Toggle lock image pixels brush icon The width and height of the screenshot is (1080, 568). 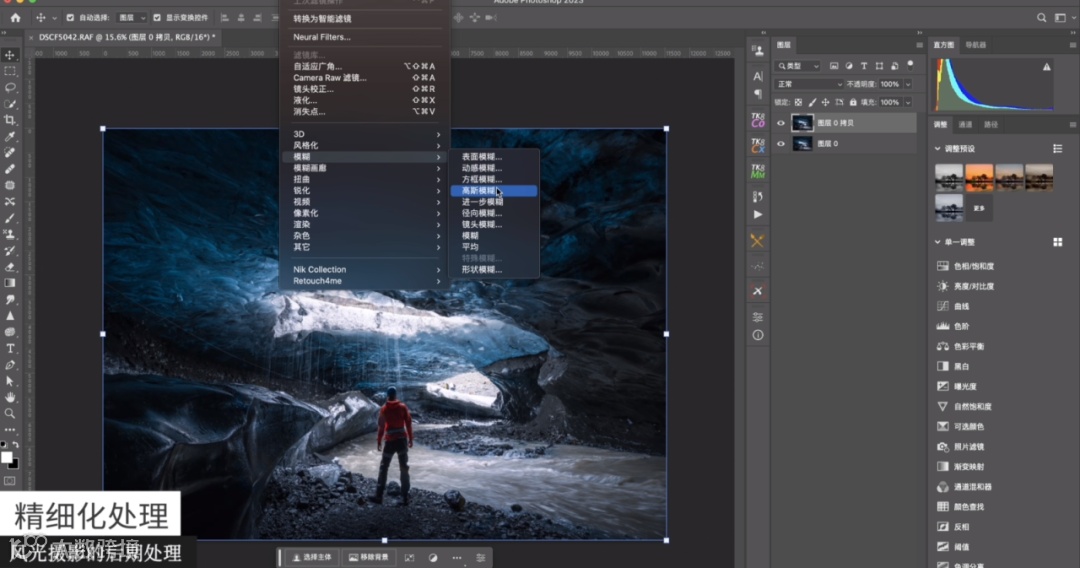[812, 103]
